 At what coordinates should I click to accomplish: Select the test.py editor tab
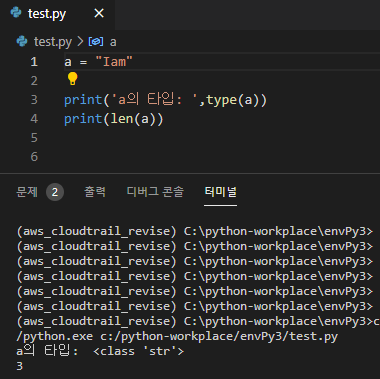57,14
